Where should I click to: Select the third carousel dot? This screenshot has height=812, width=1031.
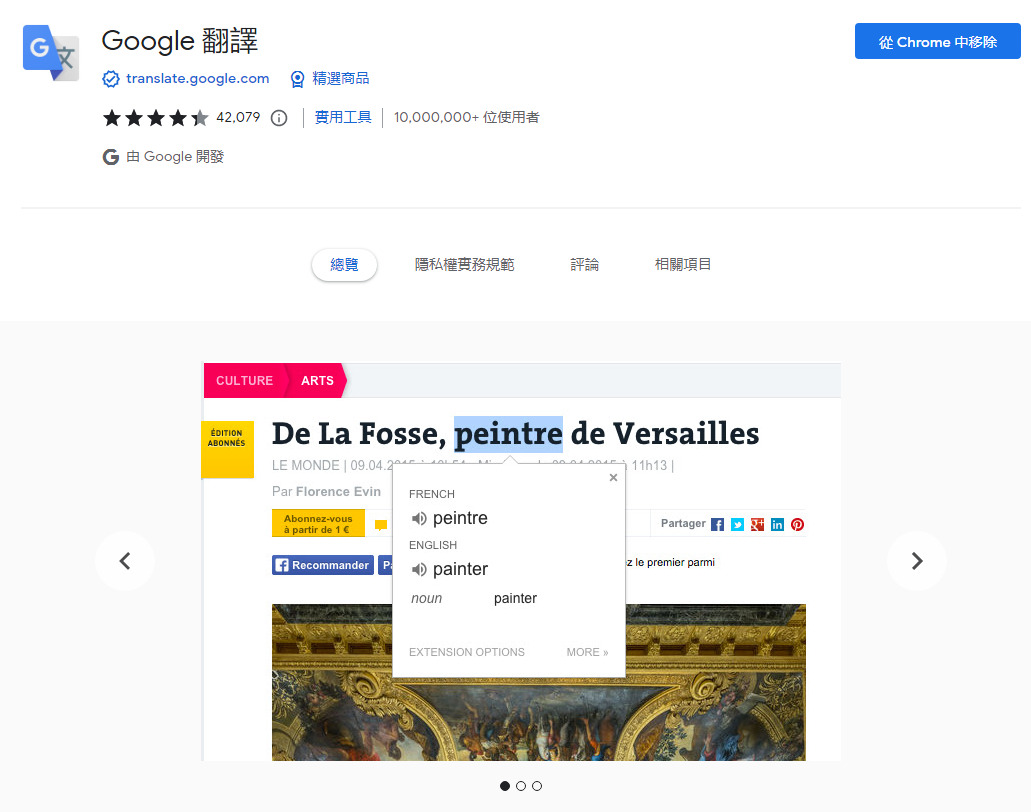coord(537,786)
